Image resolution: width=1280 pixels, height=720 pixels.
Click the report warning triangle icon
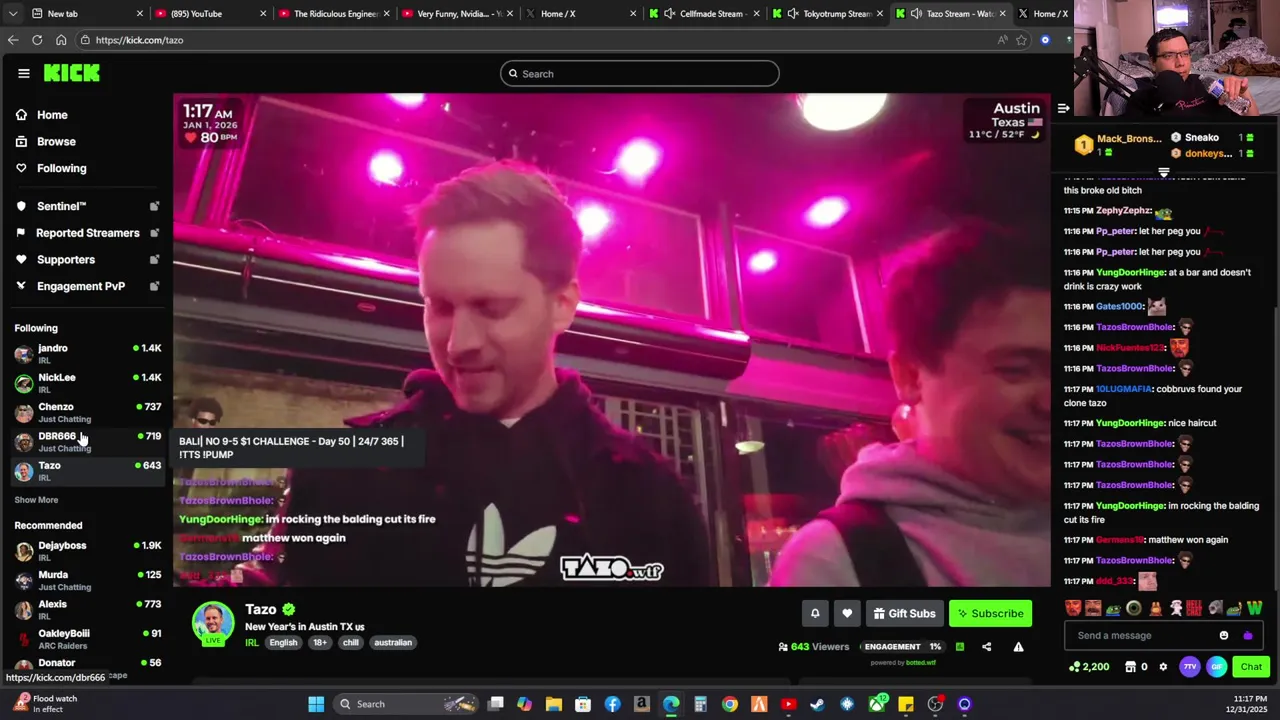pyautogui.click(x=1018, y=647)
